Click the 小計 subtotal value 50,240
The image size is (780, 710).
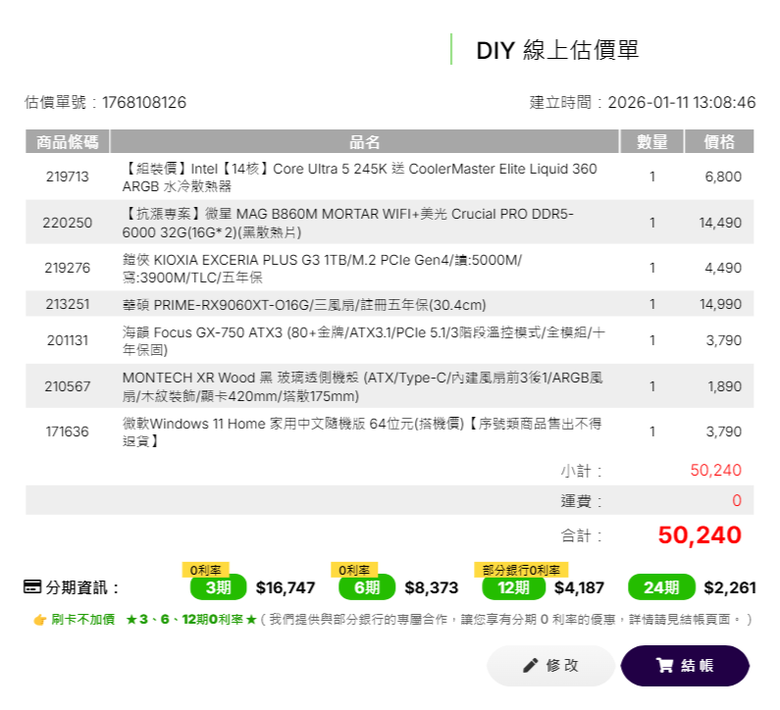(x=716, y=470)
